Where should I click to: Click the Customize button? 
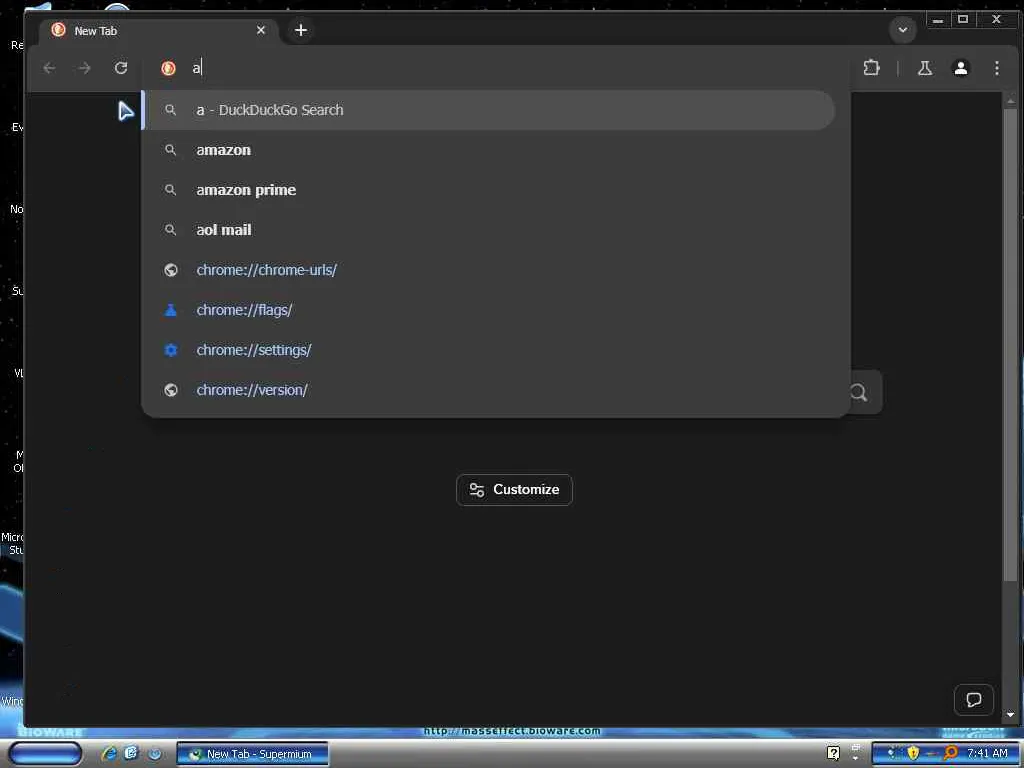[514, 490]
